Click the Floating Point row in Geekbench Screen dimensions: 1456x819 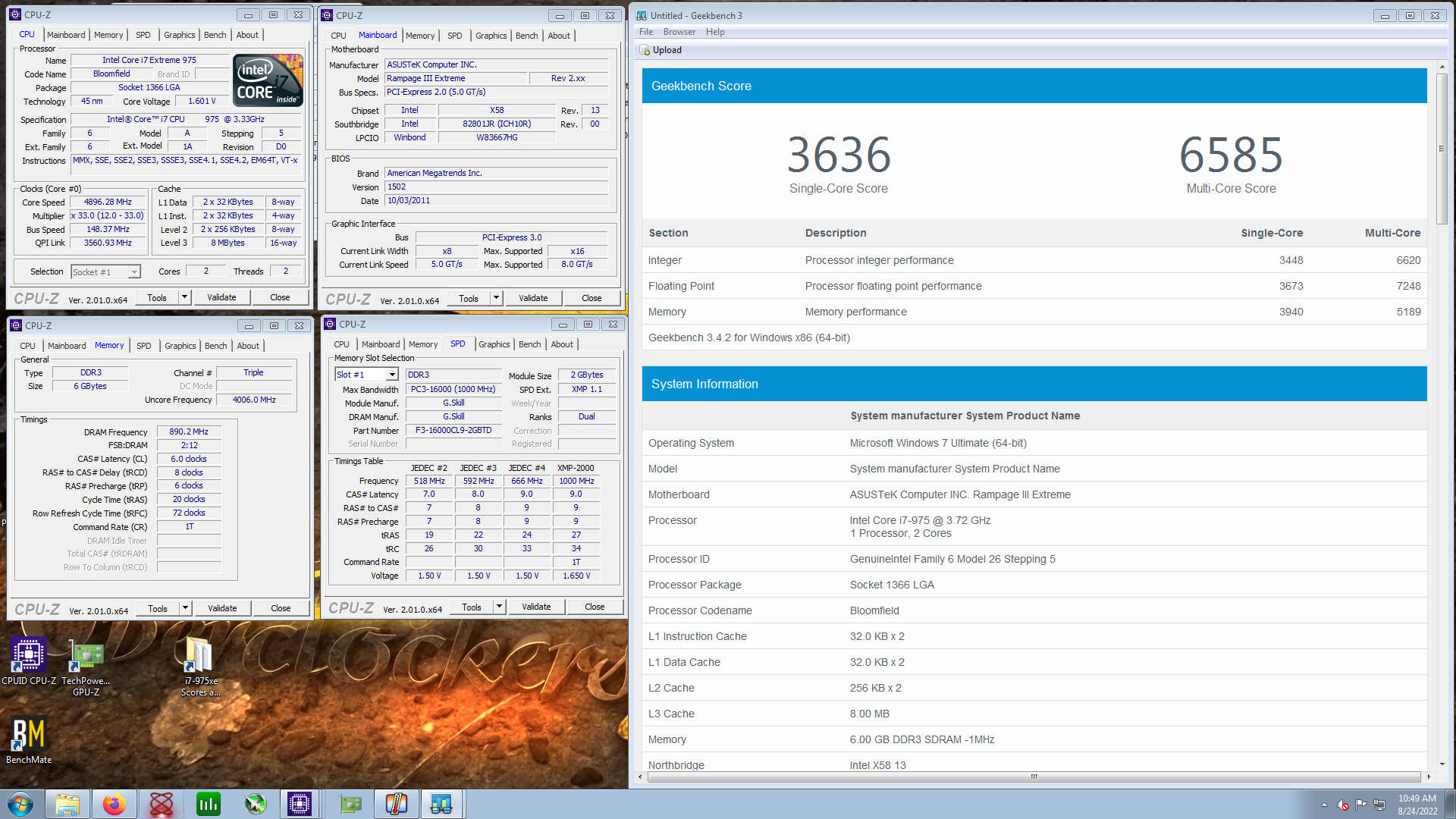(x=1034, y=286)
